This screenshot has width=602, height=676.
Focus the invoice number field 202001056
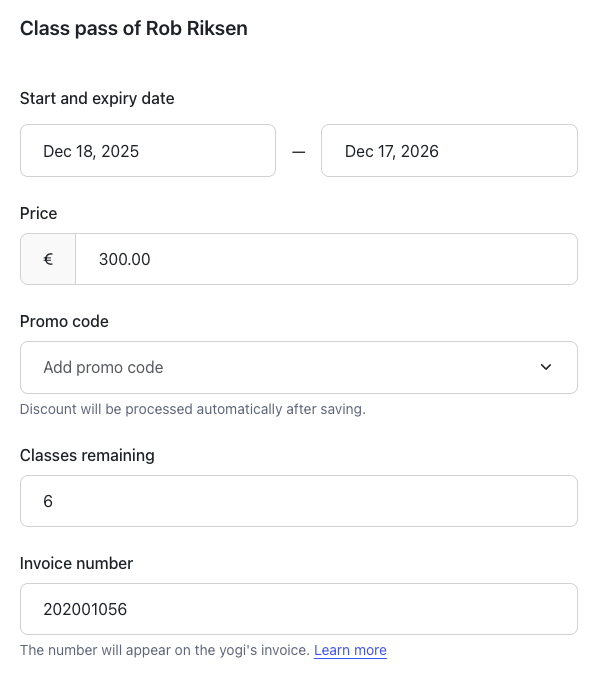(x=299, y=609)
